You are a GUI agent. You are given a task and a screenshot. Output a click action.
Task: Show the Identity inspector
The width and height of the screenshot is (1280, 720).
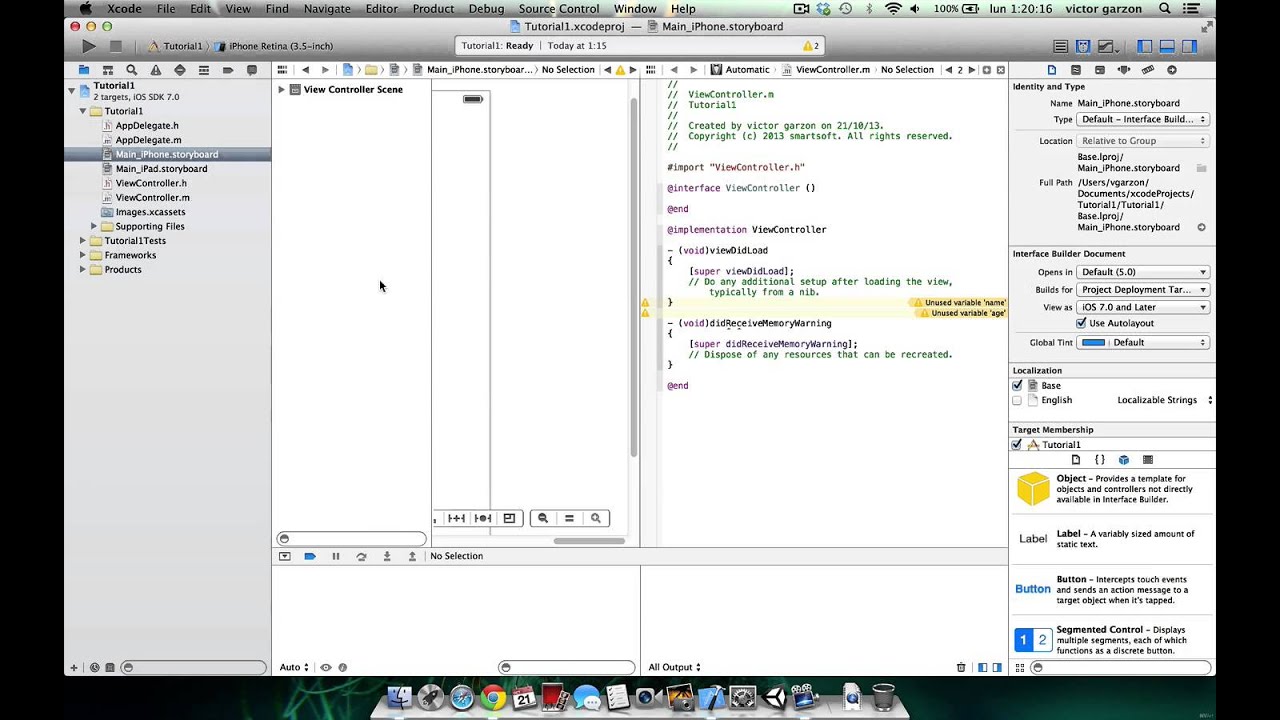click(1100, 70)
